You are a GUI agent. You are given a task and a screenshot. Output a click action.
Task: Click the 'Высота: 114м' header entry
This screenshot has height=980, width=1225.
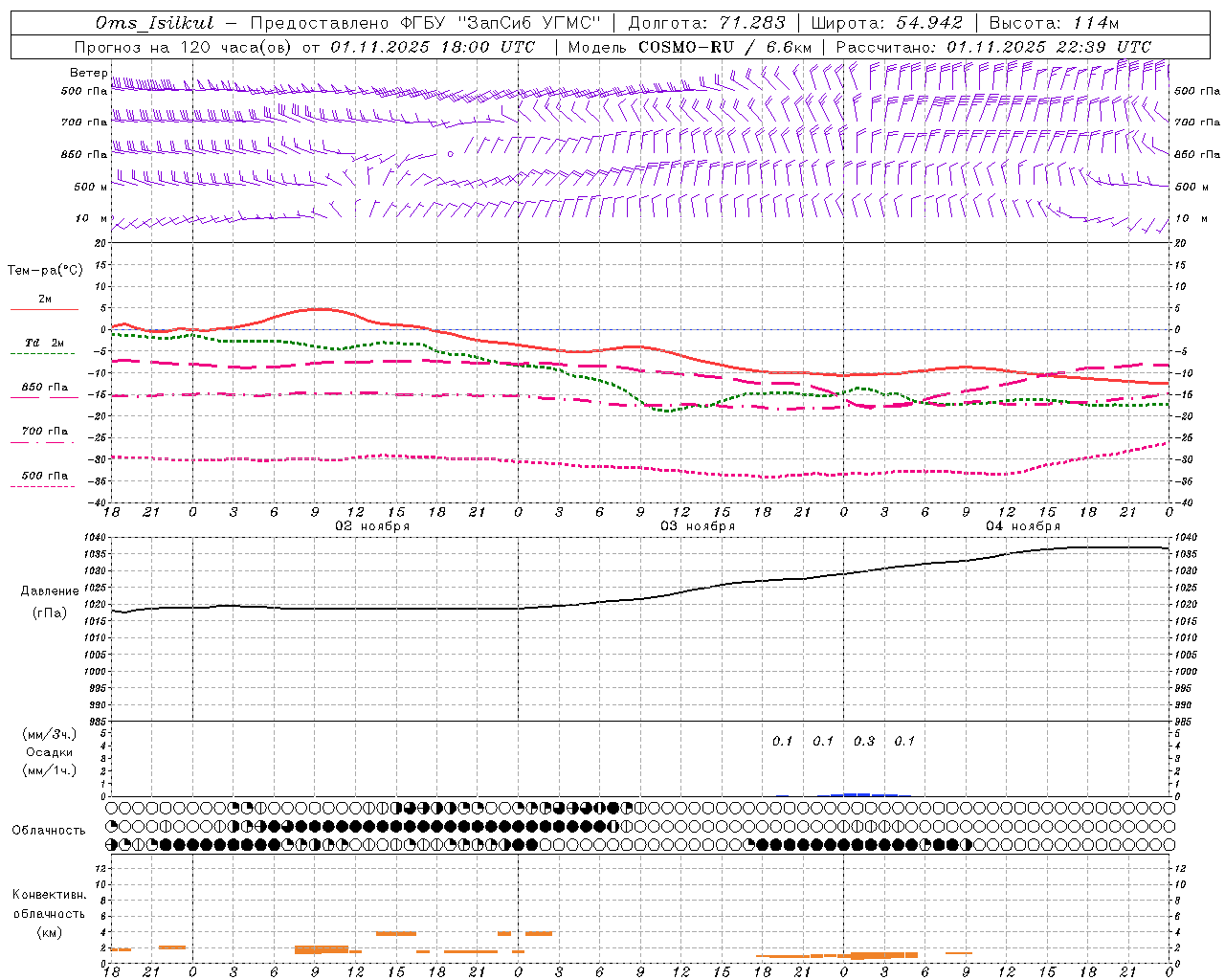tap(1054, 23)
